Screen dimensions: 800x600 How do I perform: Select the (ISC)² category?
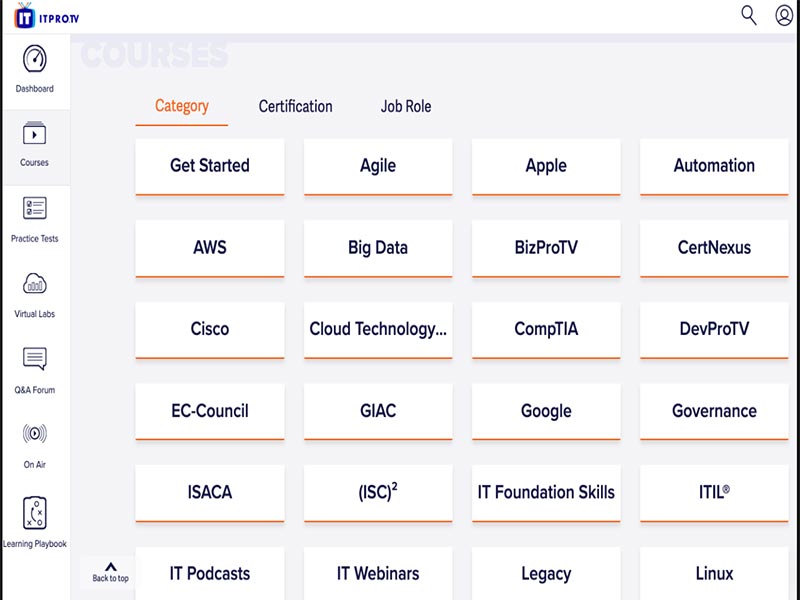click(378, 493)
